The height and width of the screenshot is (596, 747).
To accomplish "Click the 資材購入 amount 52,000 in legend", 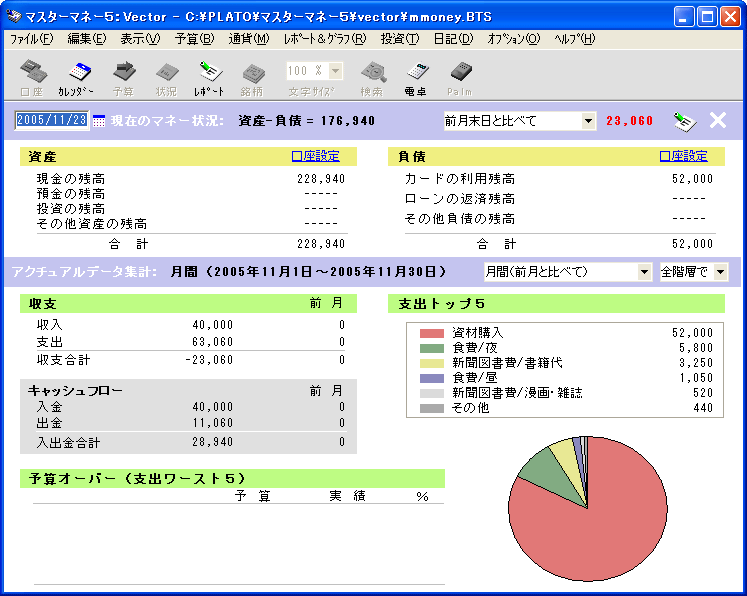I will pyautogui.click(x=693, y=333).
